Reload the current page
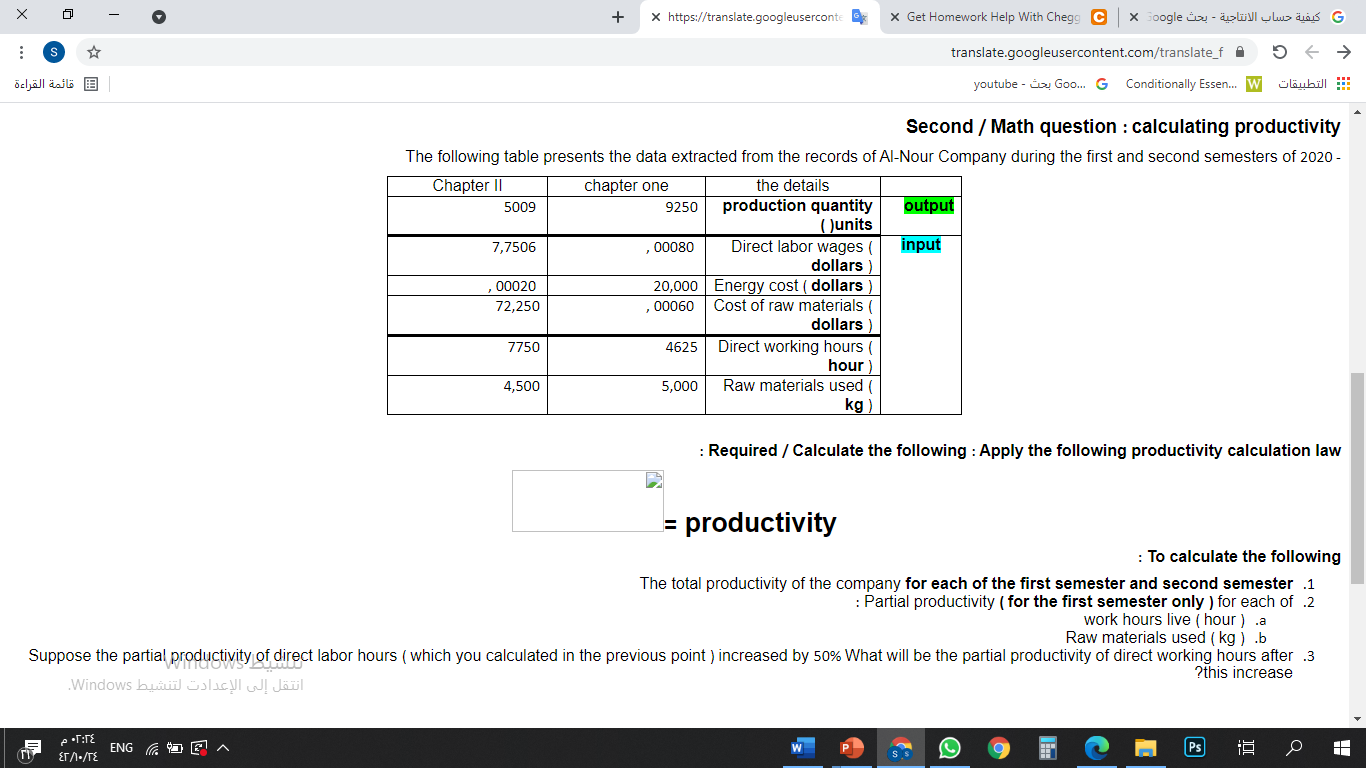The width and height of the screenshot is (1366, 768). [x=1279, y=52]
